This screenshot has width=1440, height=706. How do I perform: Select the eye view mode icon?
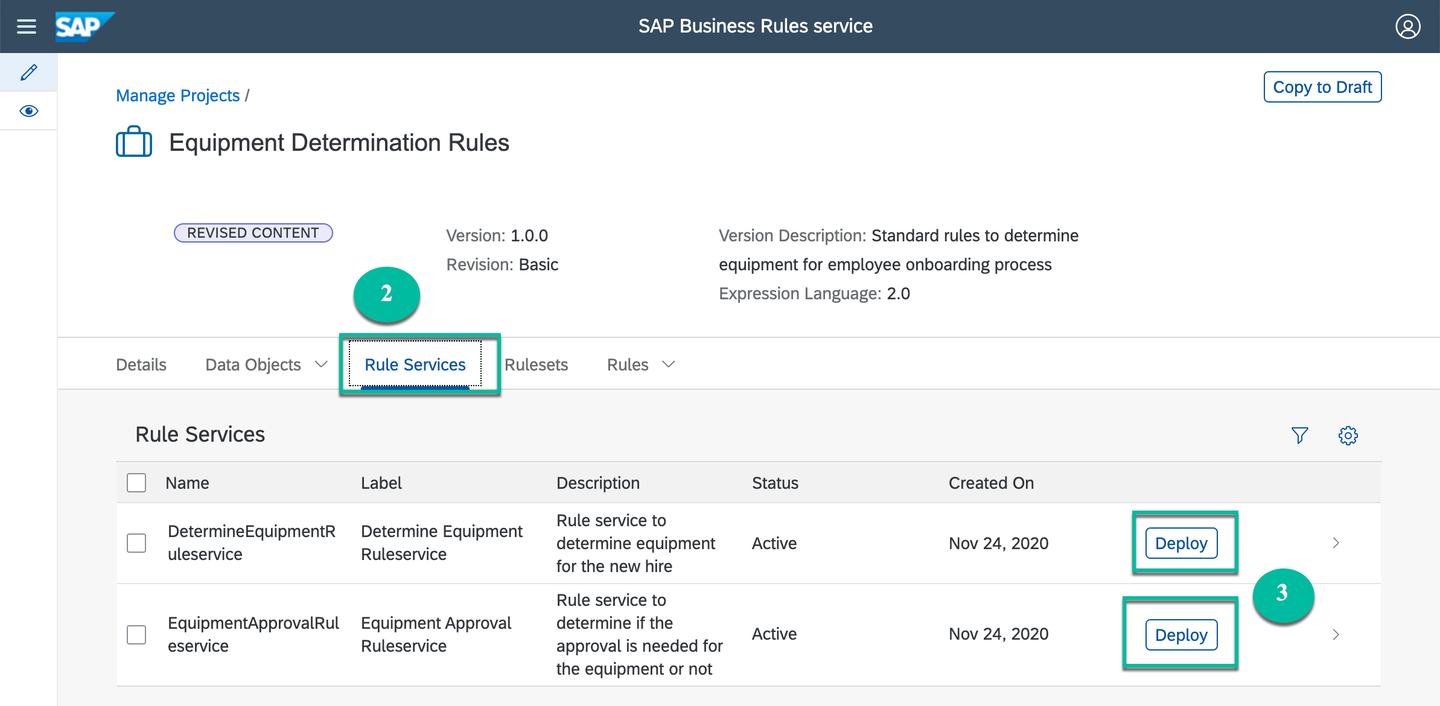pos(29,111)
